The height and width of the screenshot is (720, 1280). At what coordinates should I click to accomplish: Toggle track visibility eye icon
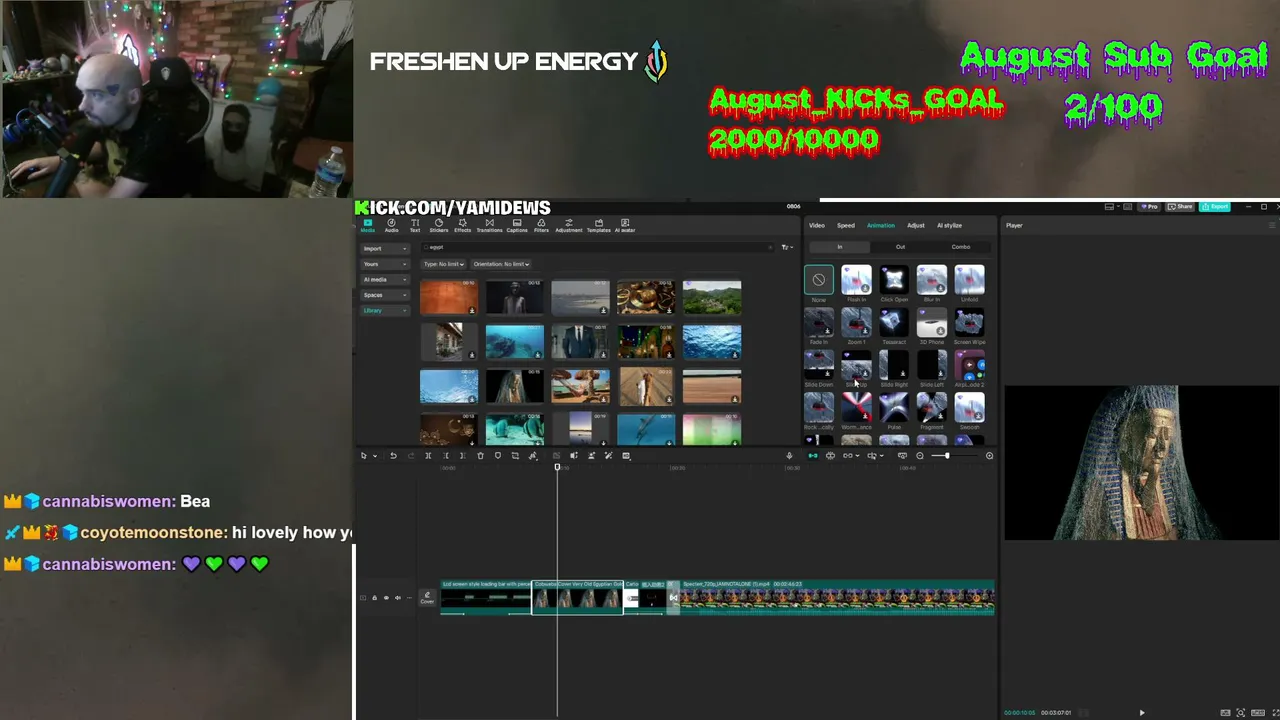coord(386,598)
